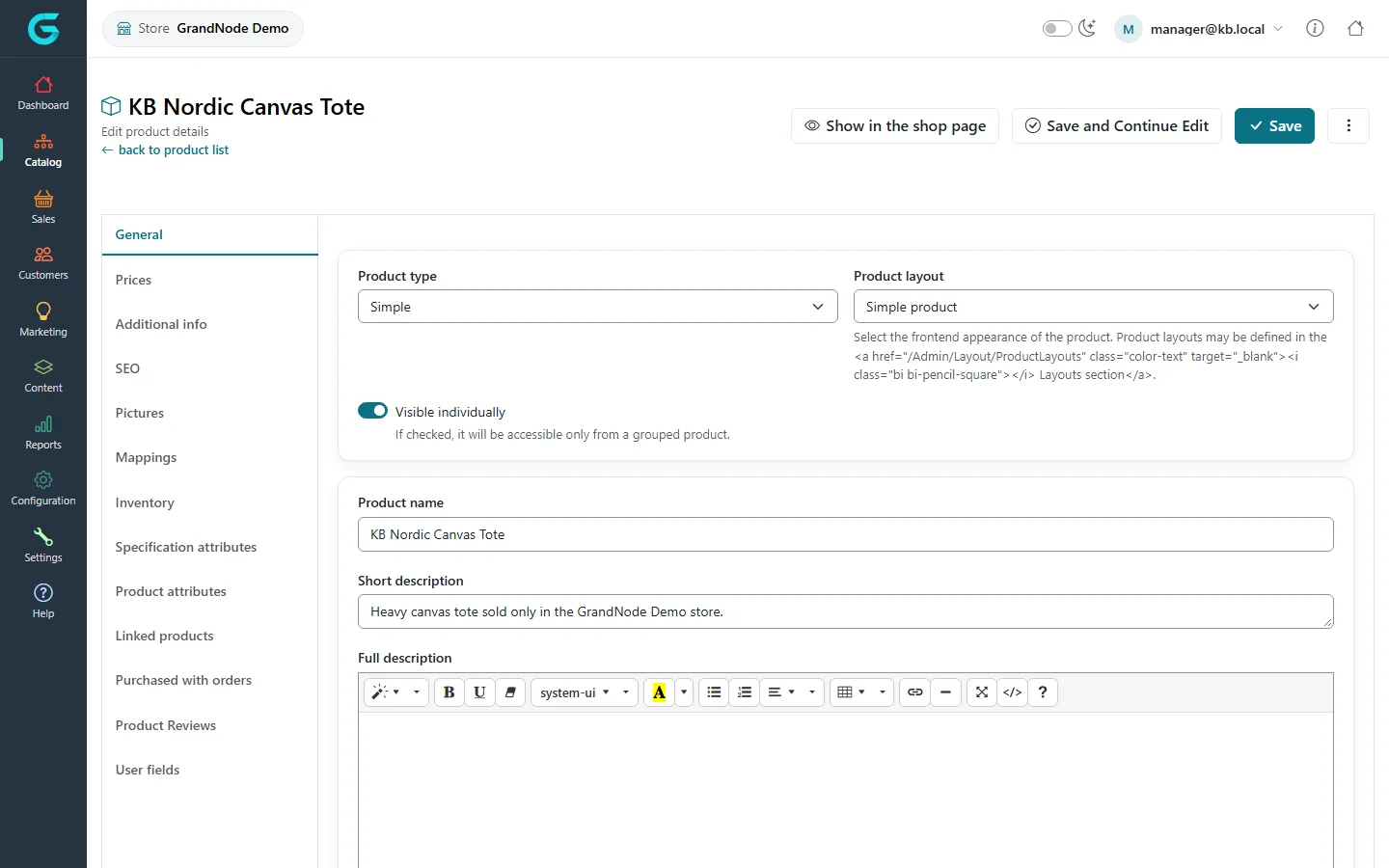Click Show in the shop page
The height and width of the screenshot is (868, 1389).
[x=895, y=125]
